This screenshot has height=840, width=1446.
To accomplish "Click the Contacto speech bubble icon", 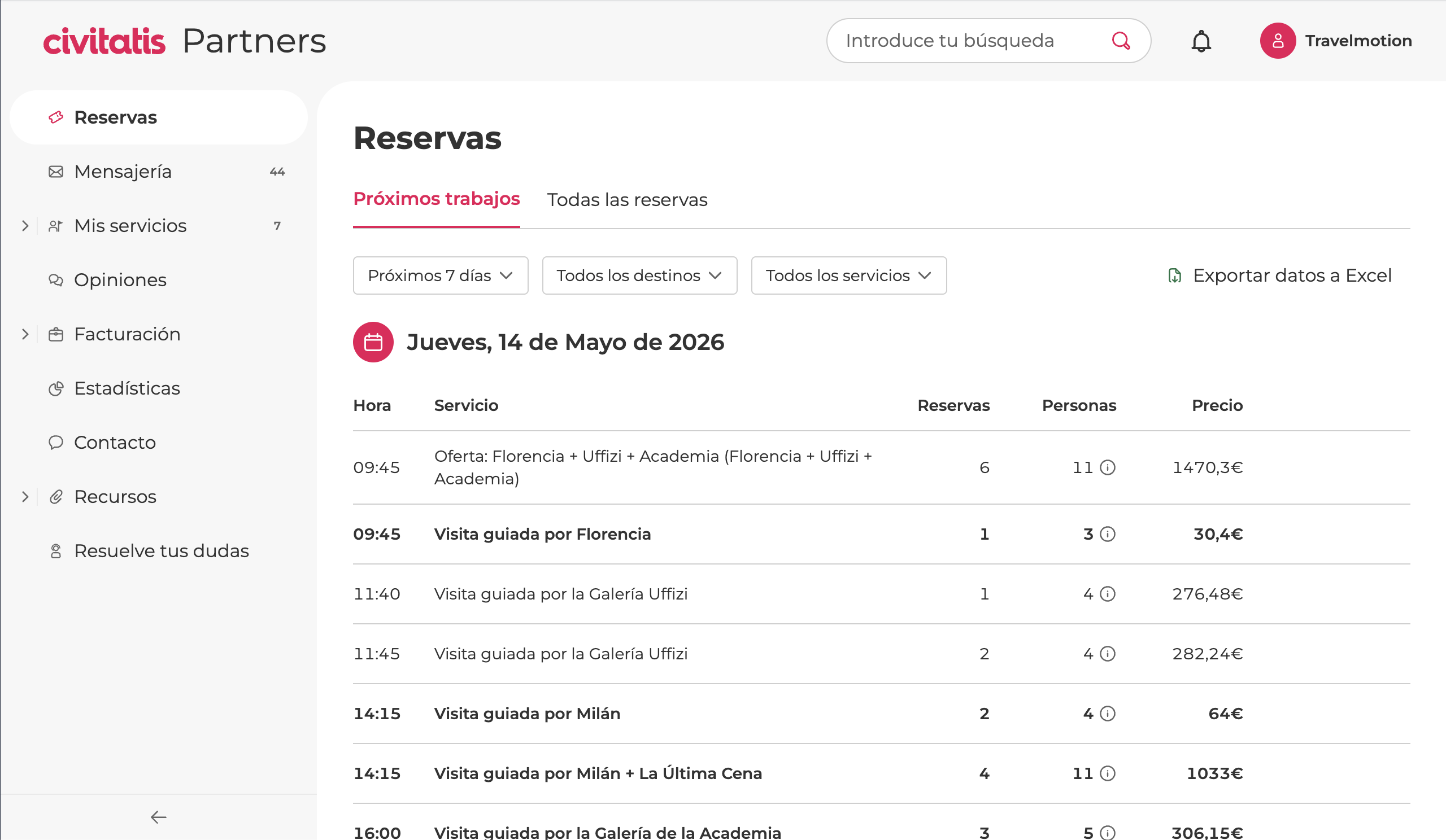I will pyautogui.click(x=56, y=443).
